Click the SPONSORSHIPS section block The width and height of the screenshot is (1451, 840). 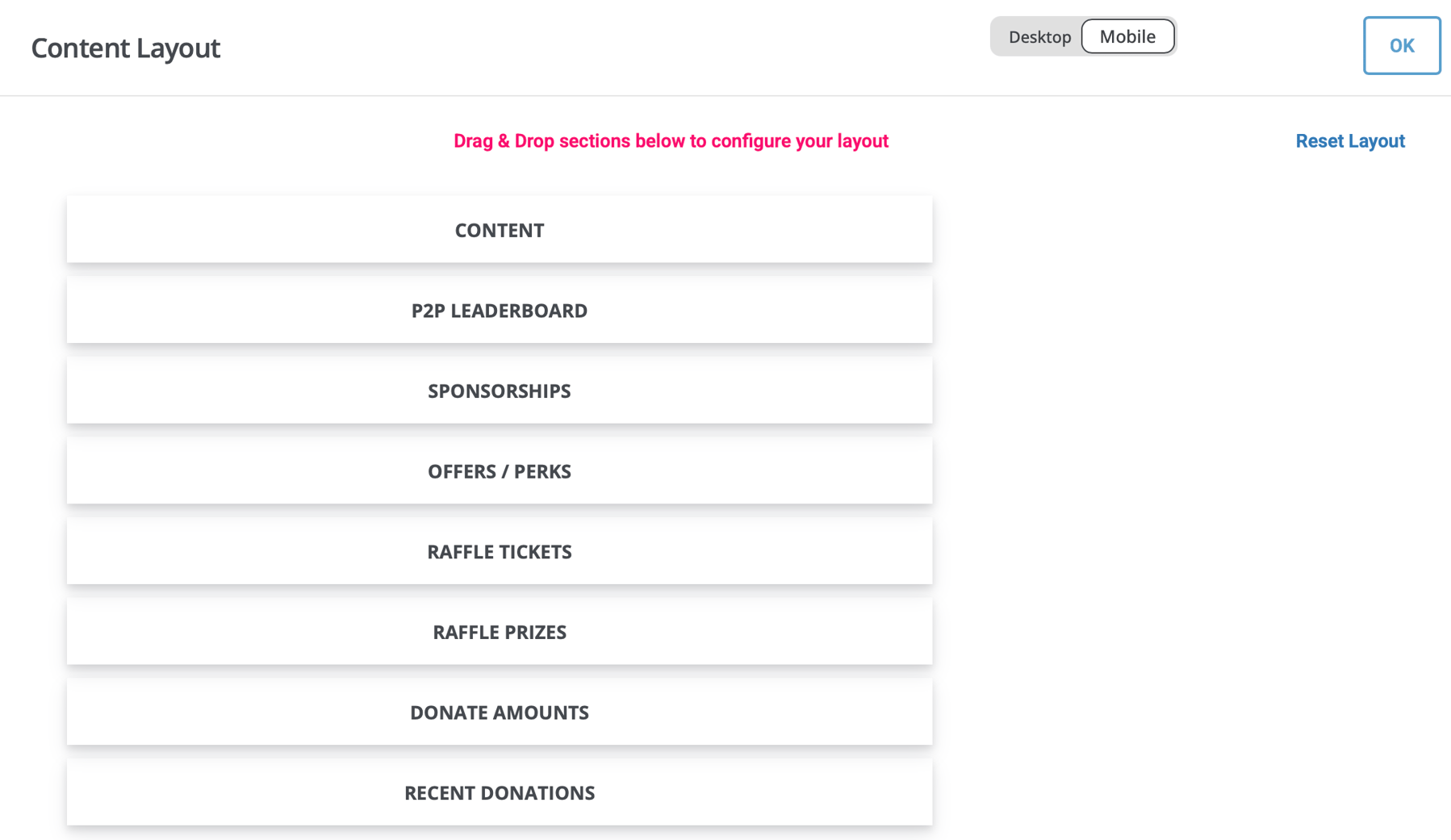click(x=500, y=391)
